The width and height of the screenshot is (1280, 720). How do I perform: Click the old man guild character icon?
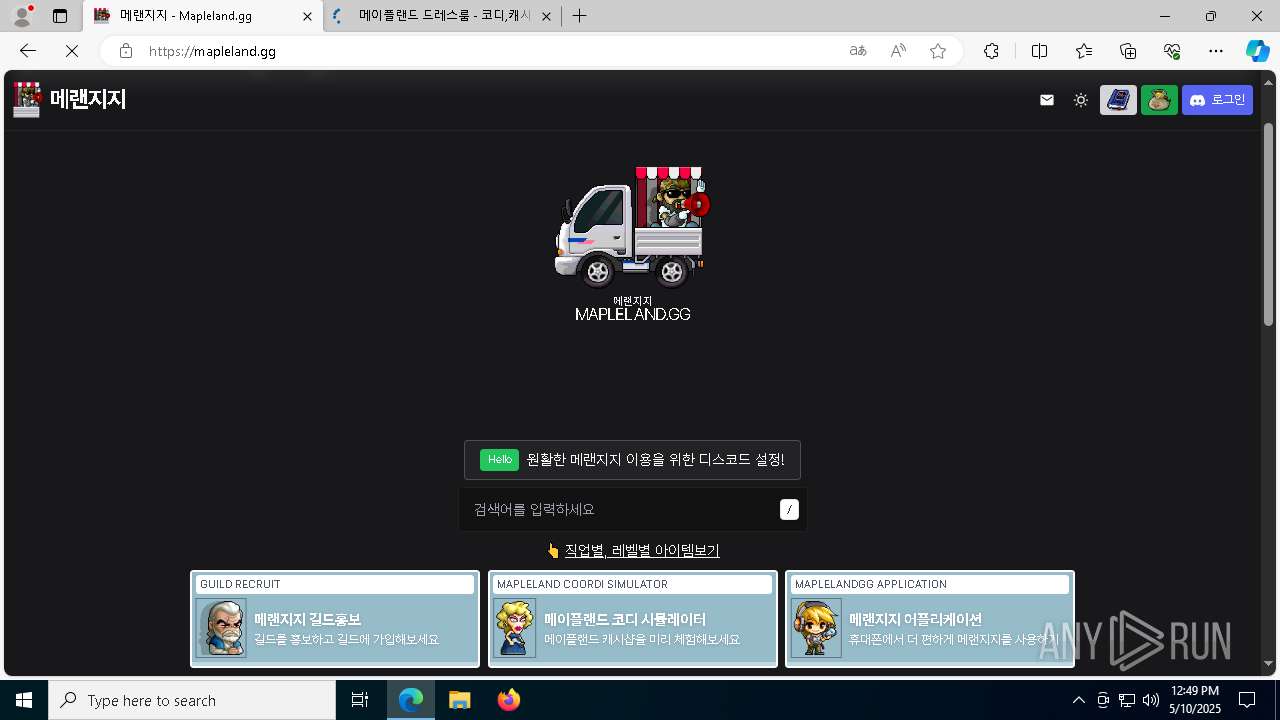(221, 628)
